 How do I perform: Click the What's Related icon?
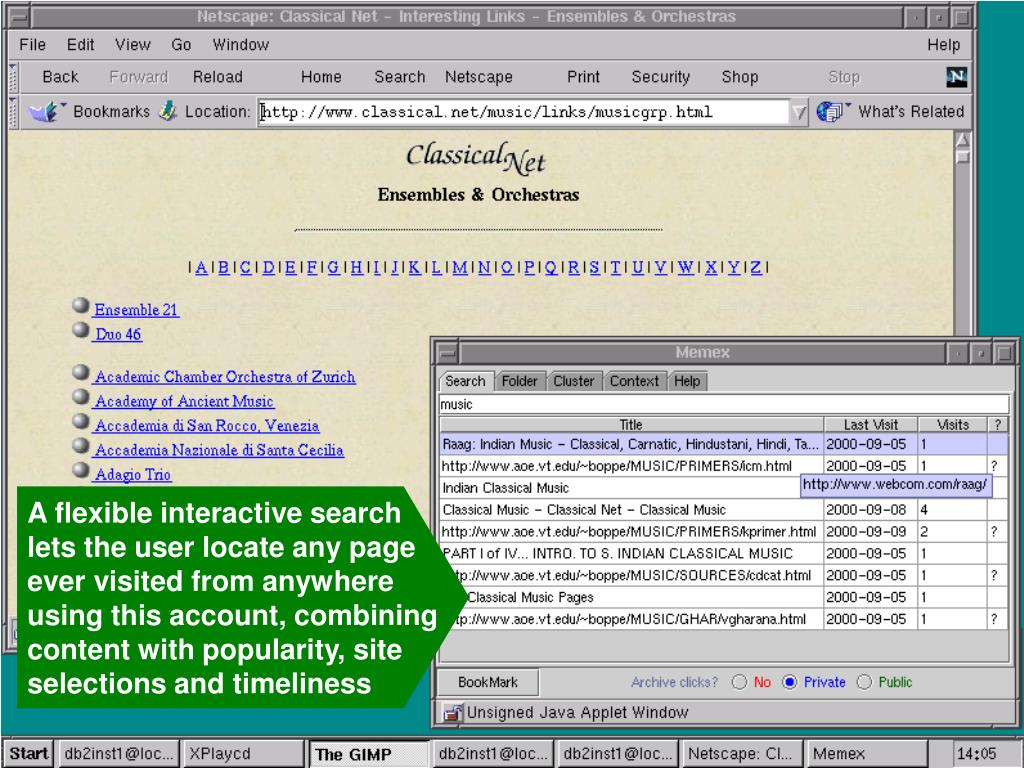pos(831,112)
